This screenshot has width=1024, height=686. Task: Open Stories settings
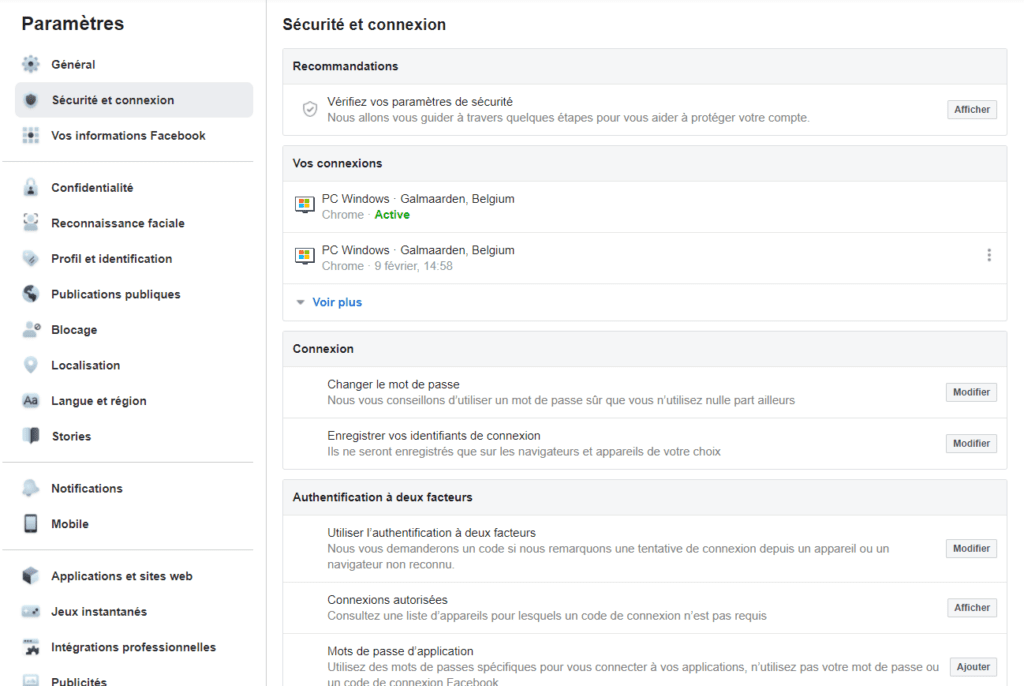[134, 436]
